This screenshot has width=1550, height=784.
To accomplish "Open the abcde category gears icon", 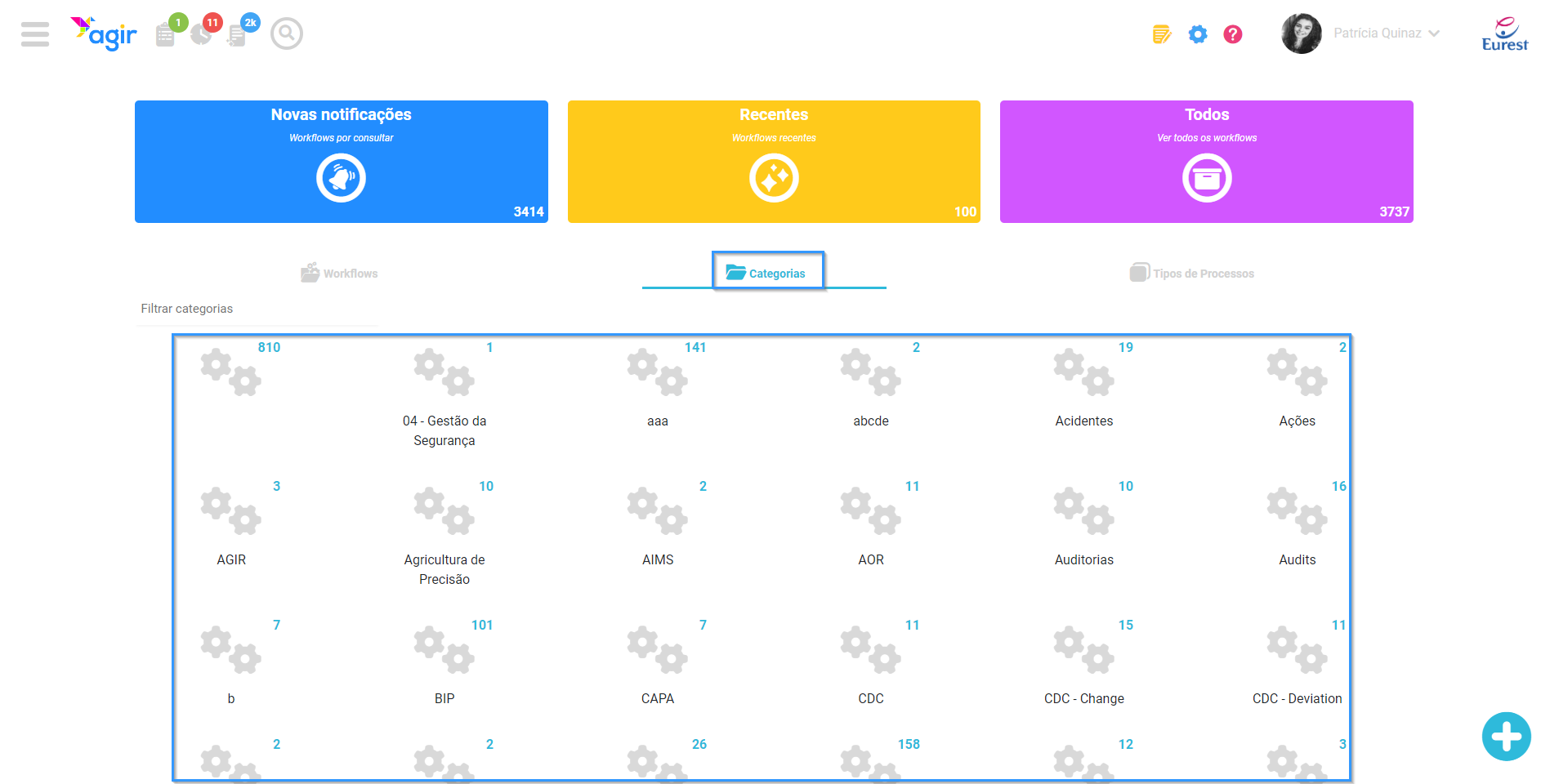I will pos(871,372).
